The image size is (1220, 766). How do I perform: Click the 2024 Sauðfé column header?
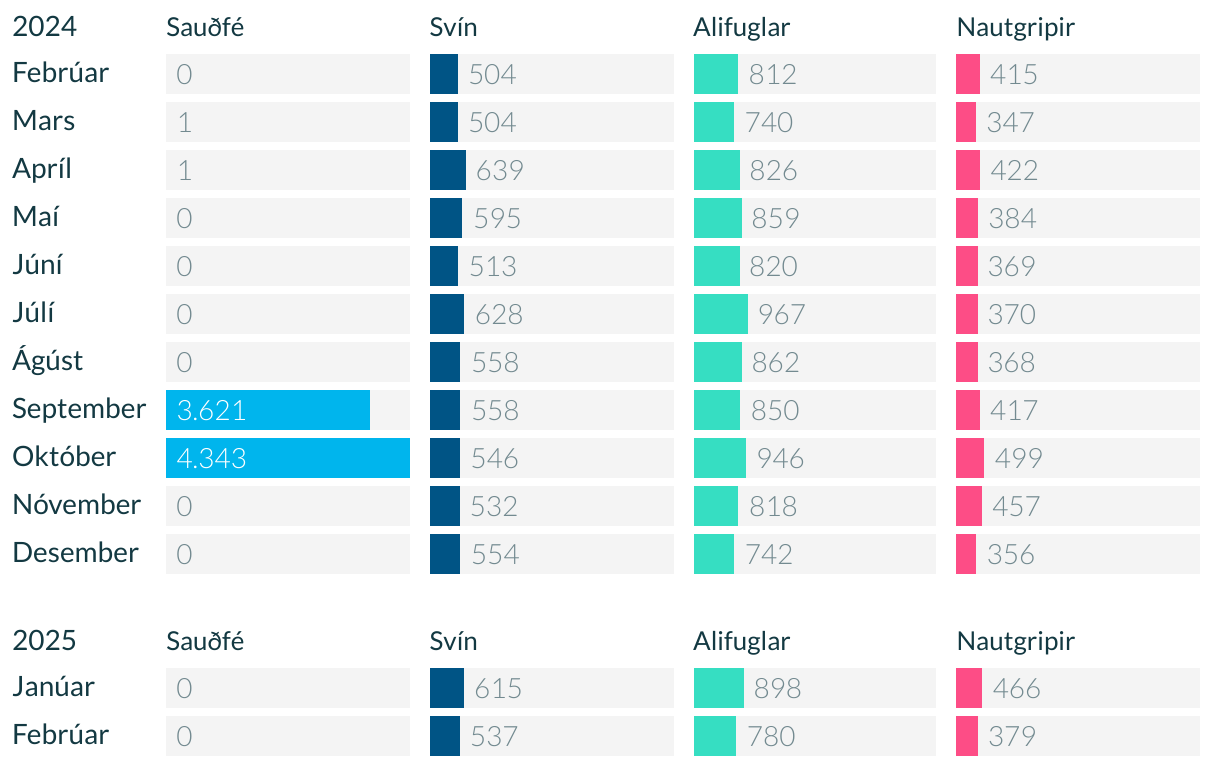(205, 27)
